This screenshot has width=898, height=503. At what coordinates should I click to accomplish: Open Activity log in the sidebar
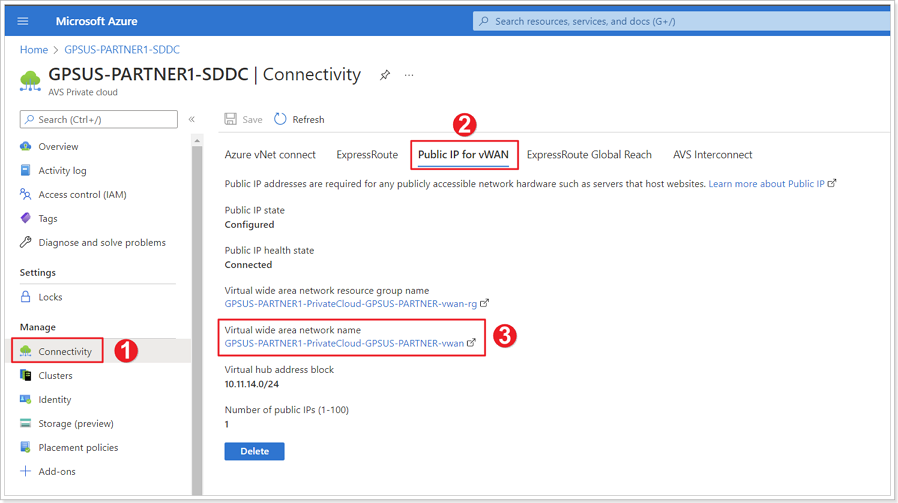click(62, 171)
